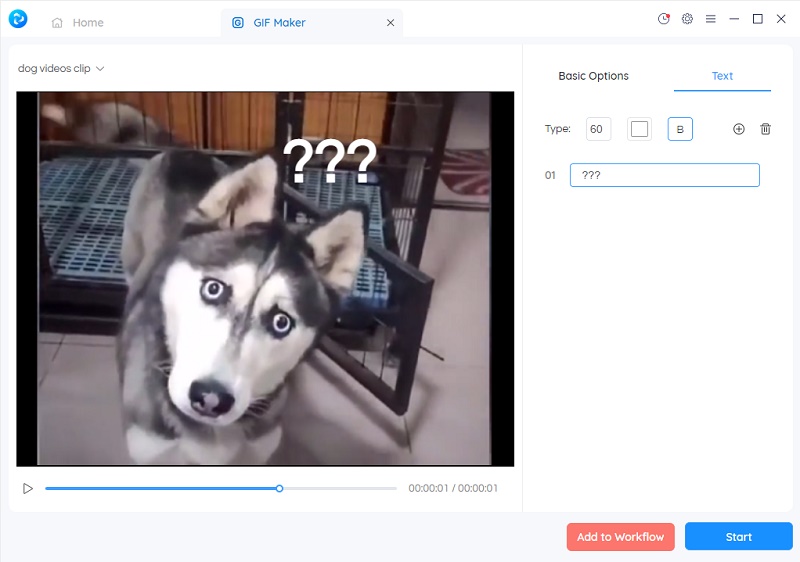Click the GIF Maker tab icon
The height and width of the screenshot is (562, 800).
(238, 23)
